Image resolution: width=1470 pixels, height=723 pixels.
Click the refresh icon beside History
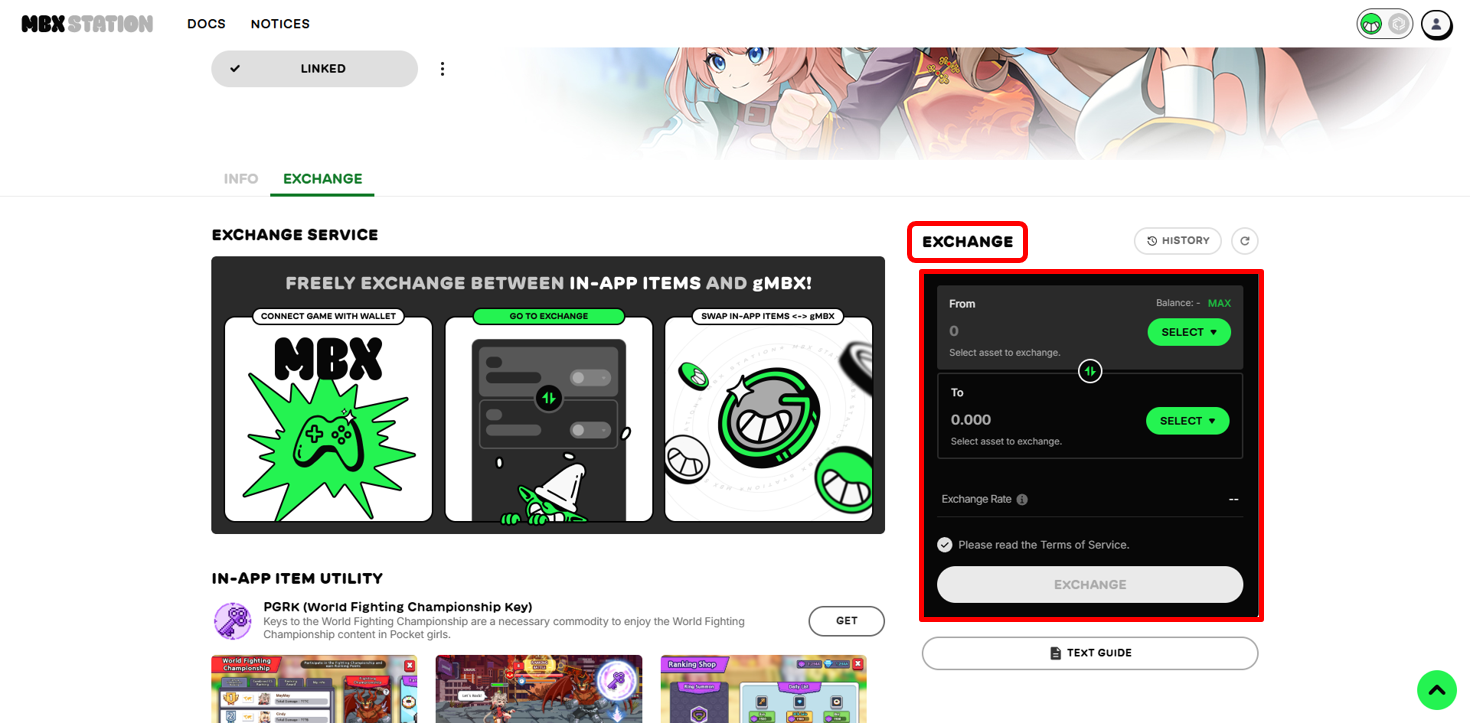coord(1244,241)
